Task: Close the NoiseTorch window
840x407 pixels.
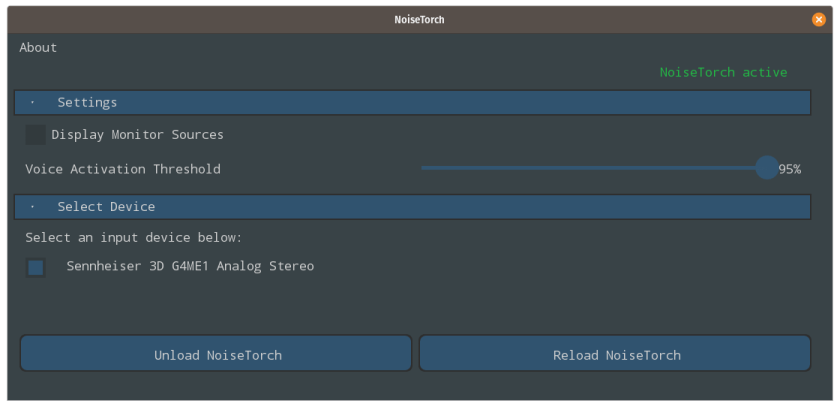Action: pos(819,19)
